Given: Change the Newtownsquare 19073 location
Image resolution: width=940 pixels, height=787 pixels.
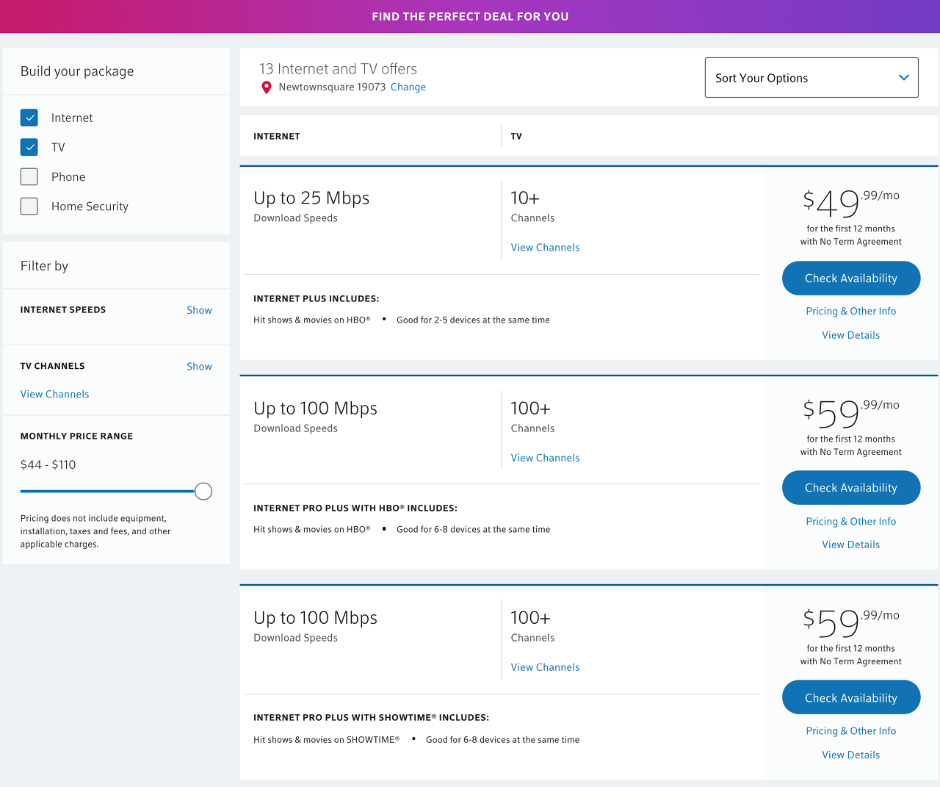Looking at the screenshot, I should [408, 87].
